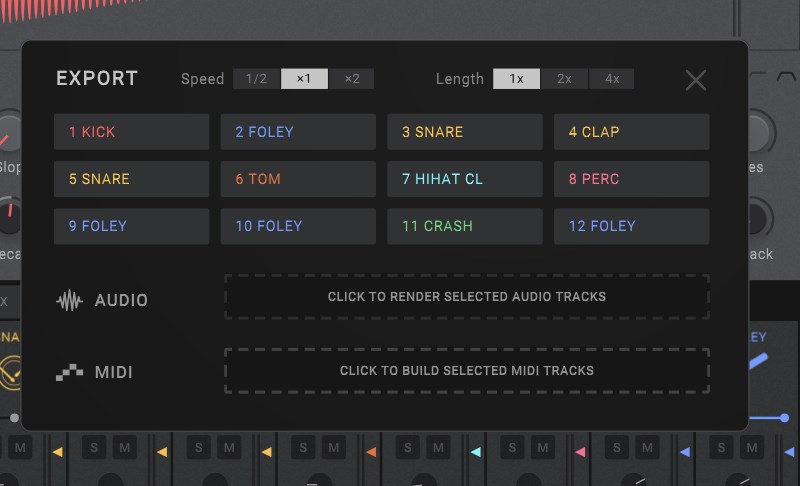Select the 3 SNARE track

(464, 132)
